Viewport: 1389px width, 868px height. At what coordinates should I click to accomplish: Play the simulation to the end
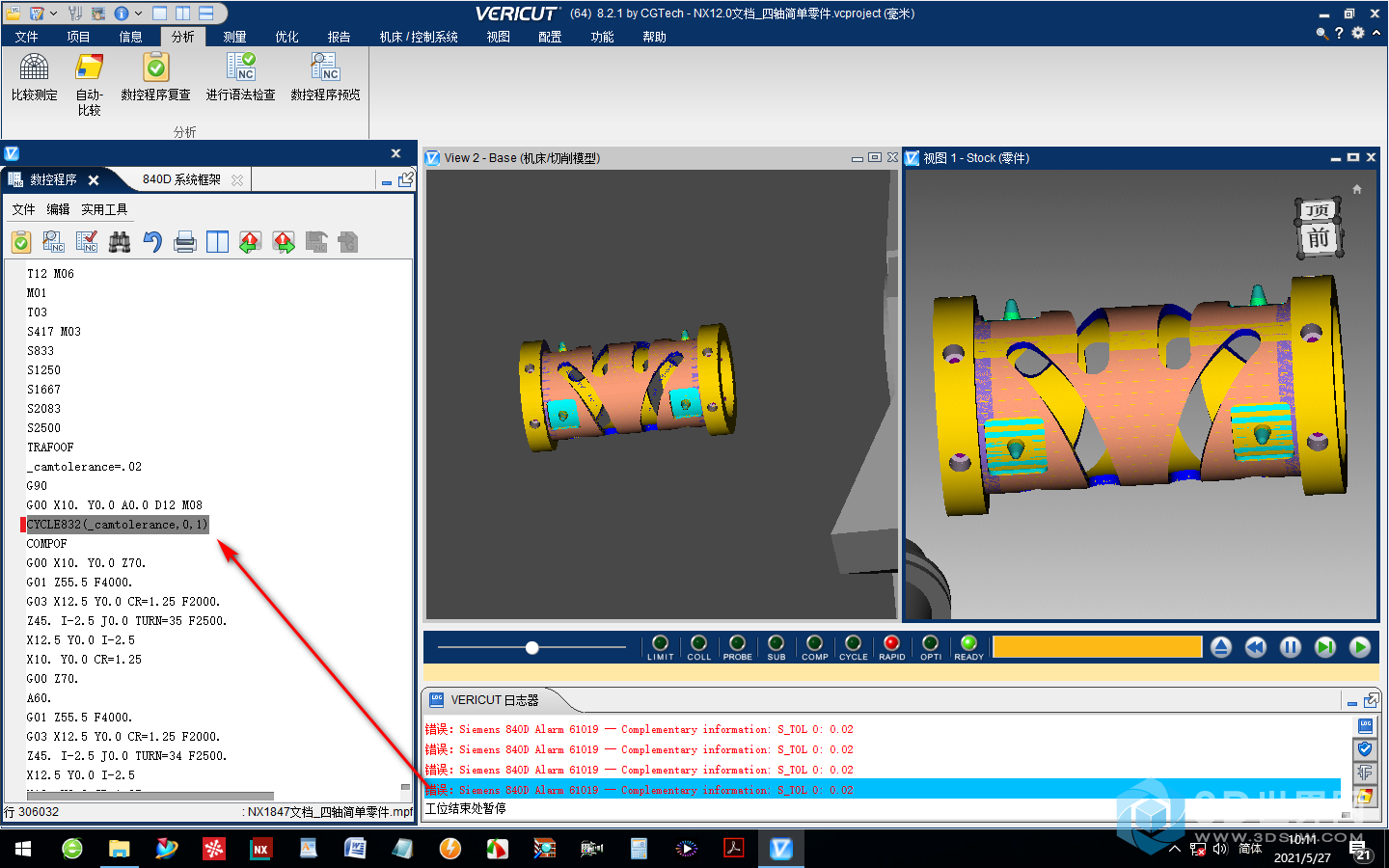(x=1360, y=647)
